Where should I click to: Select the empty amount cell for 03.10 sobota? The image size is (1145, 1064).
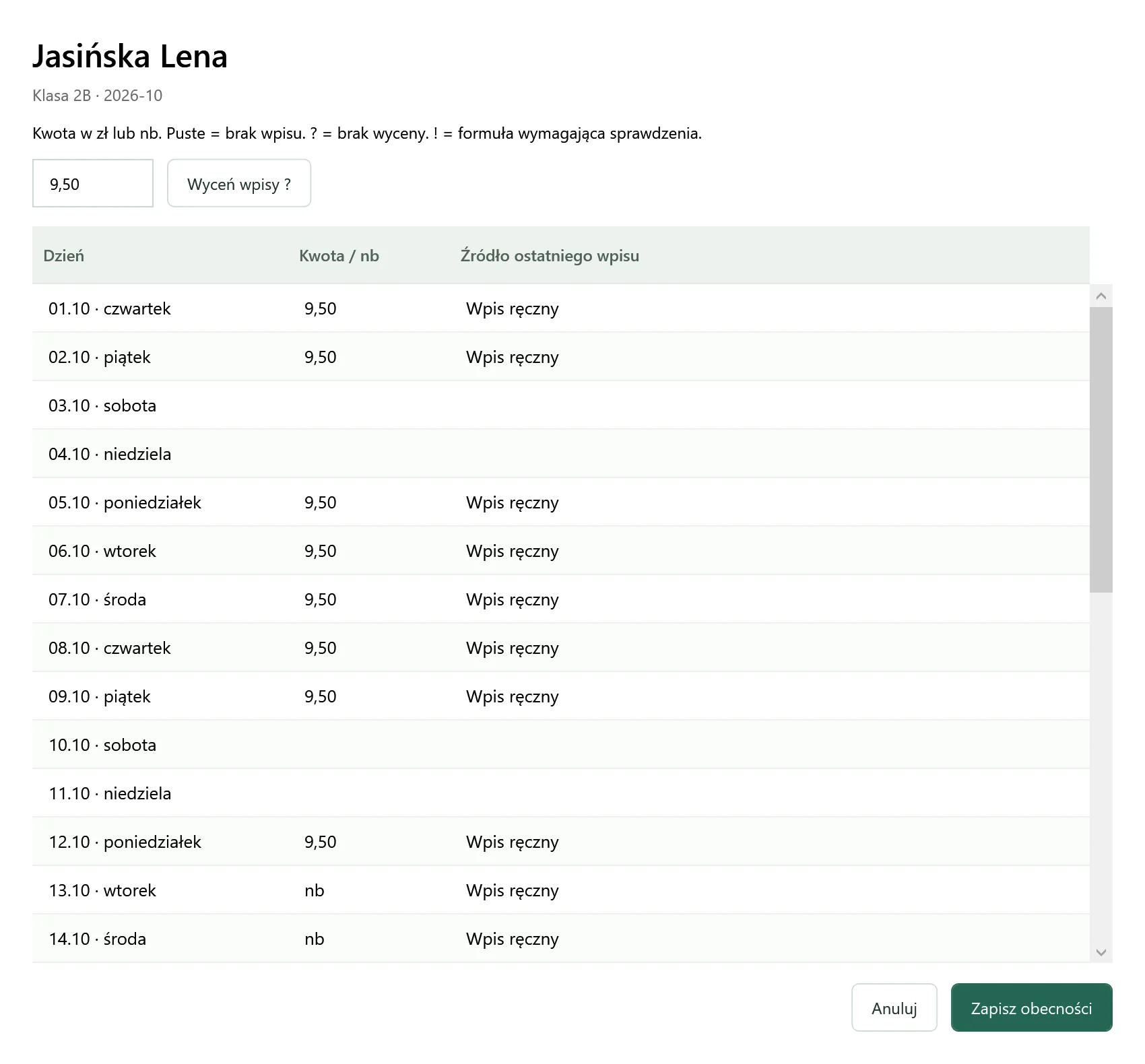click(369, 405)
